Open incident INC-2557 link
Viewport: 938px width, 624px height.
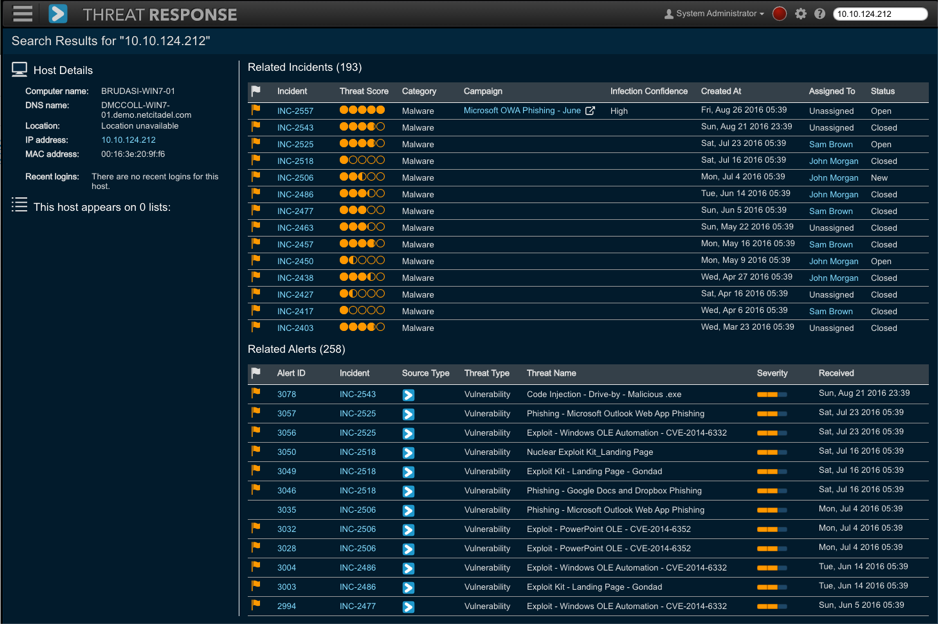[x=295, y=111]
